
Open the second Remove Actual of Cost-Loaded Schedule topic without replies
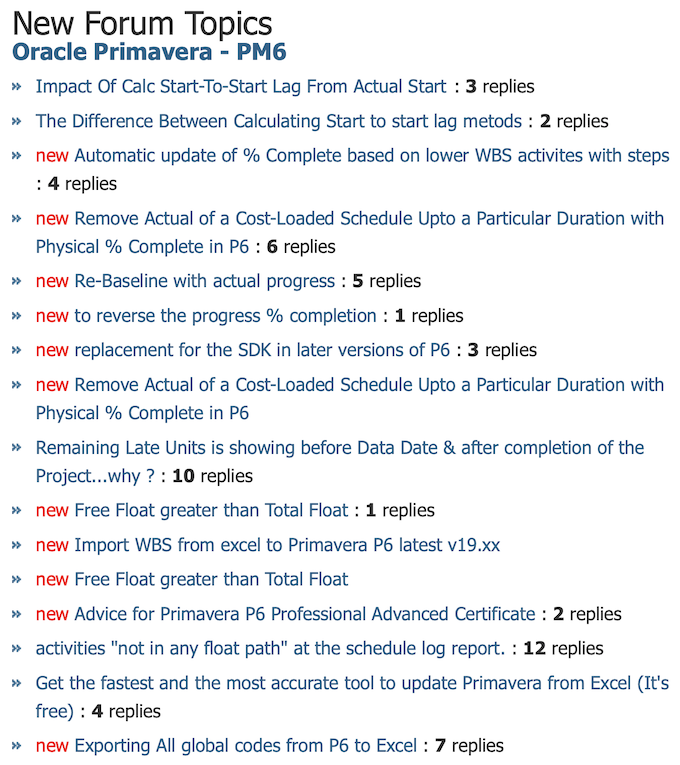pos(350,399)
